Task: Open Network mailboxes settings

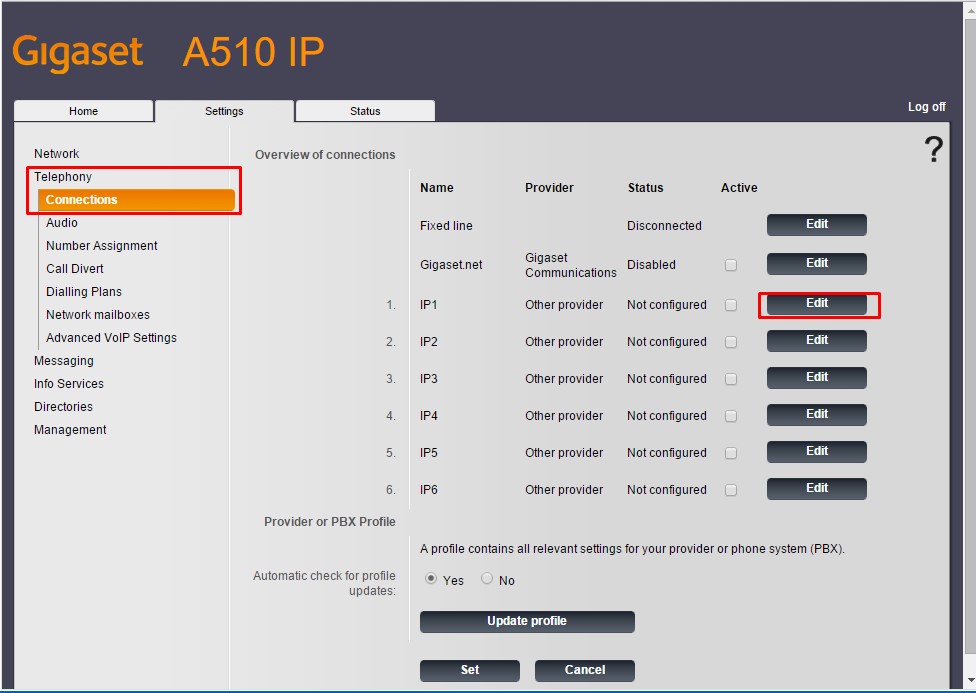Action: pos(98,315)
